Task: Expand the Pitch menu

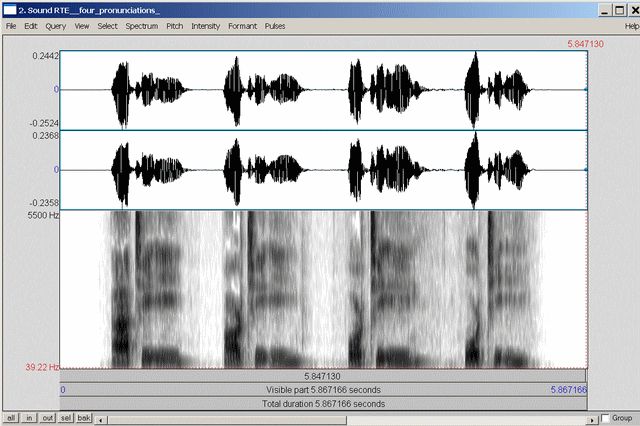Action: click(174, 25)
